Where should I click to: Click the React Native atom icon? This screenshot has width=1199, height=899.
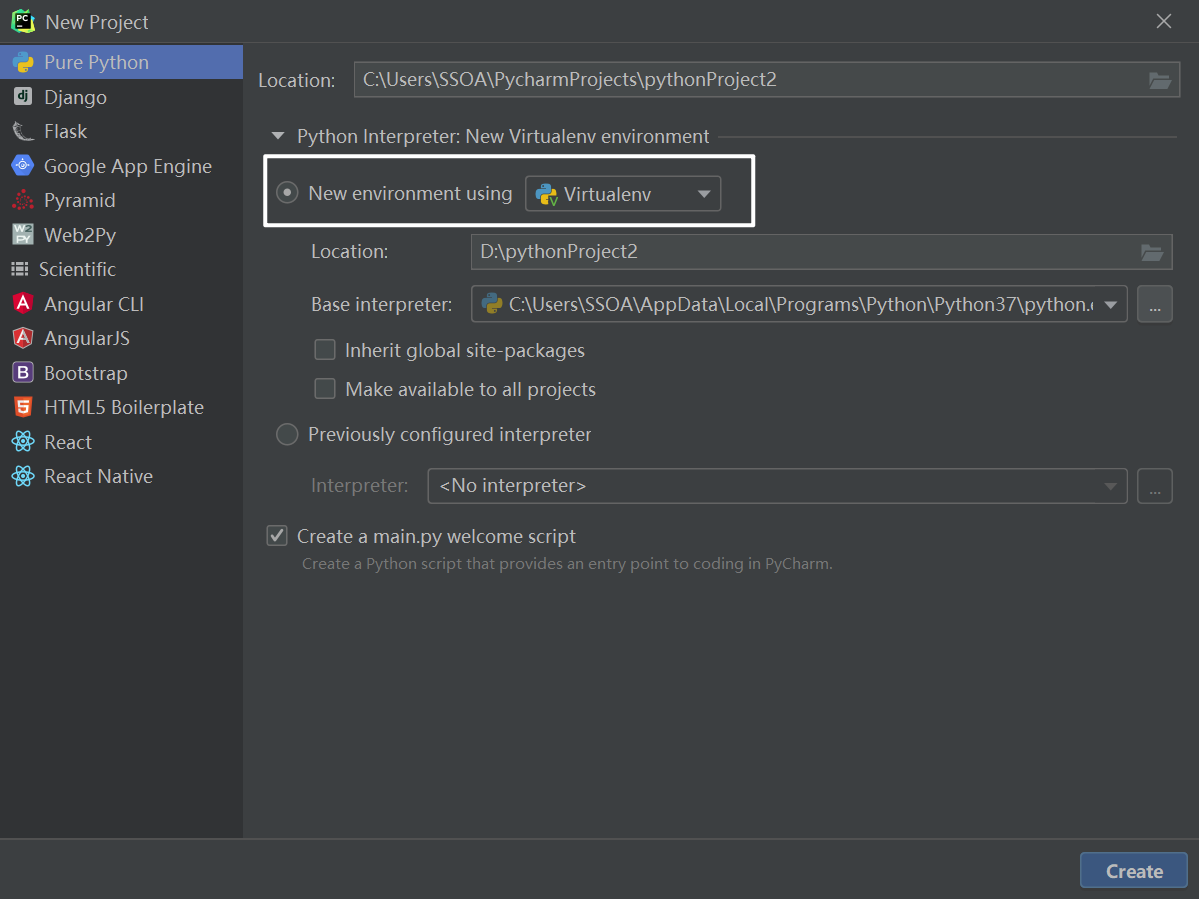click(x=23, y=476)
